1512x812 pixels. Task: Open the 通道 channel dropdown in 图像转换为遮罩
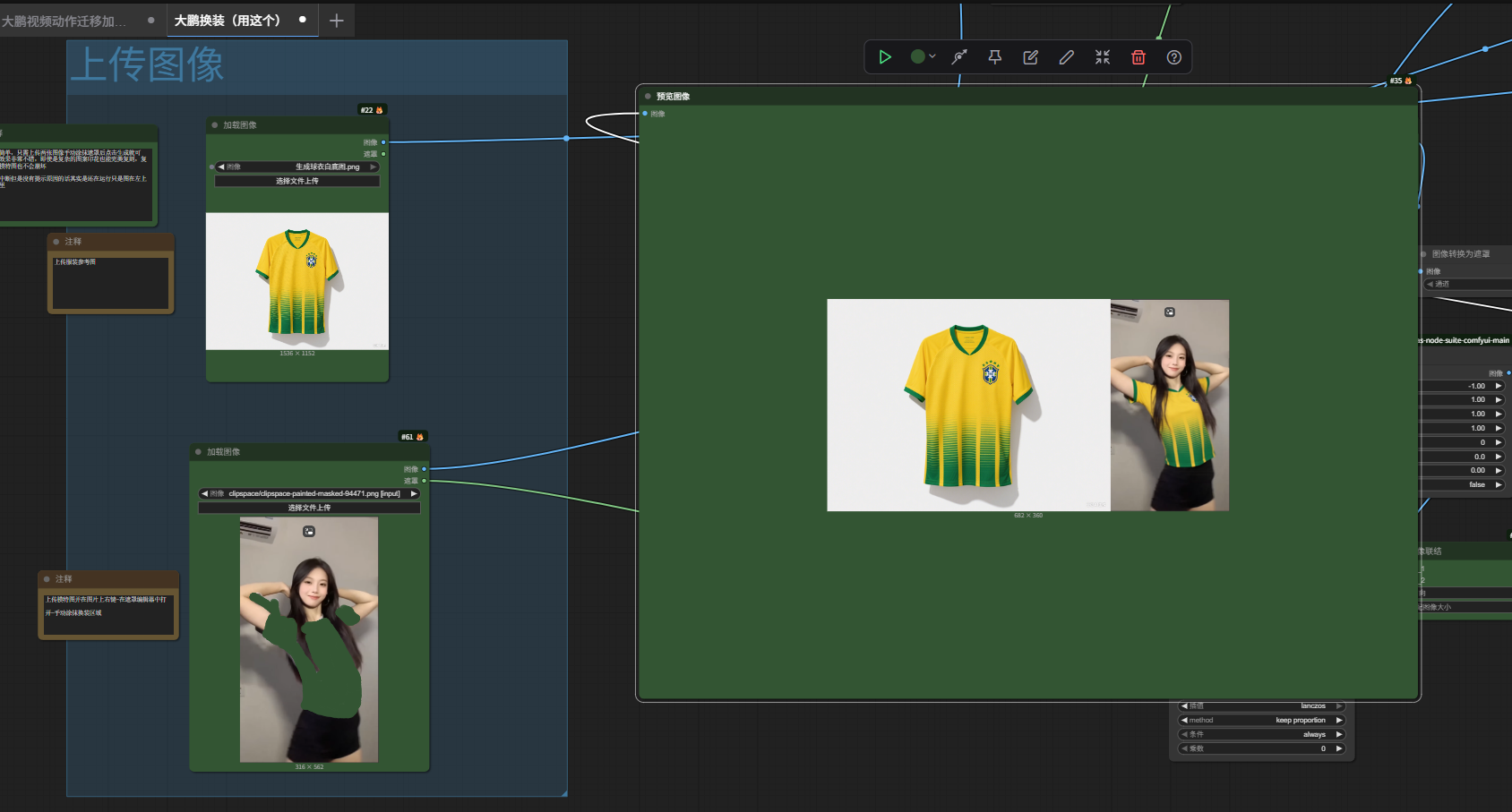click(x=1468, y=284)
